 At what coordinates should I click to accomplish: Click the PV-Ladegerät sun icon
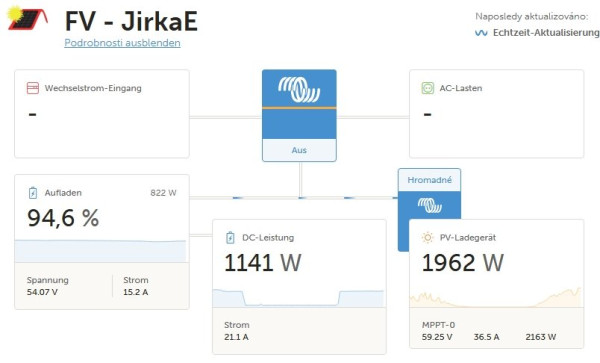click(427, 238)
